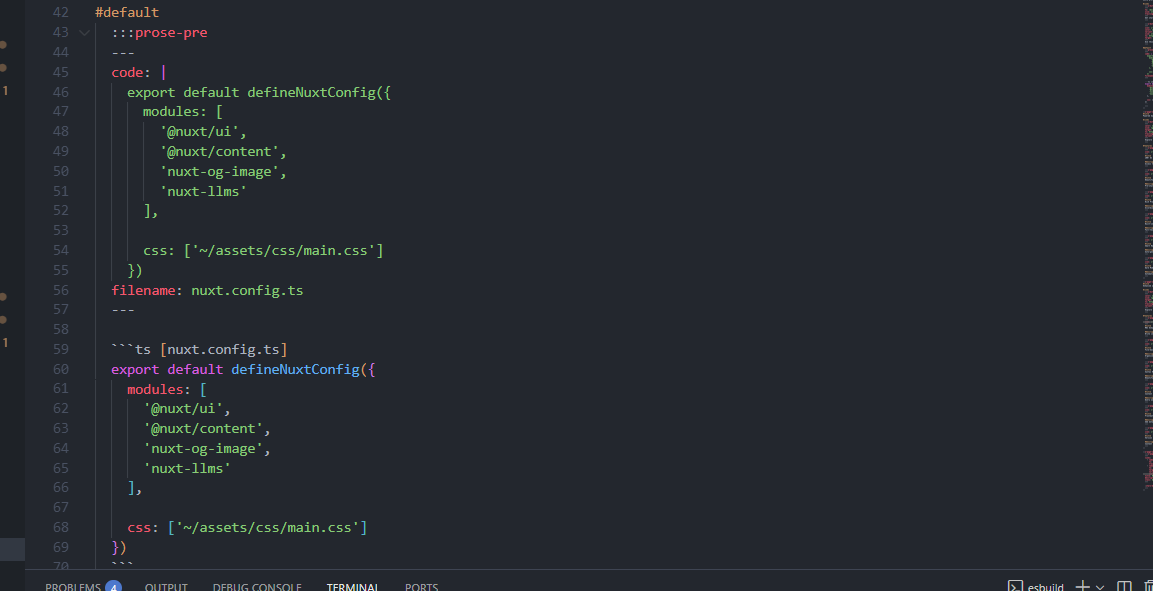
Task: Open the DEBUG CONSOLE tab
Action: 257,587
